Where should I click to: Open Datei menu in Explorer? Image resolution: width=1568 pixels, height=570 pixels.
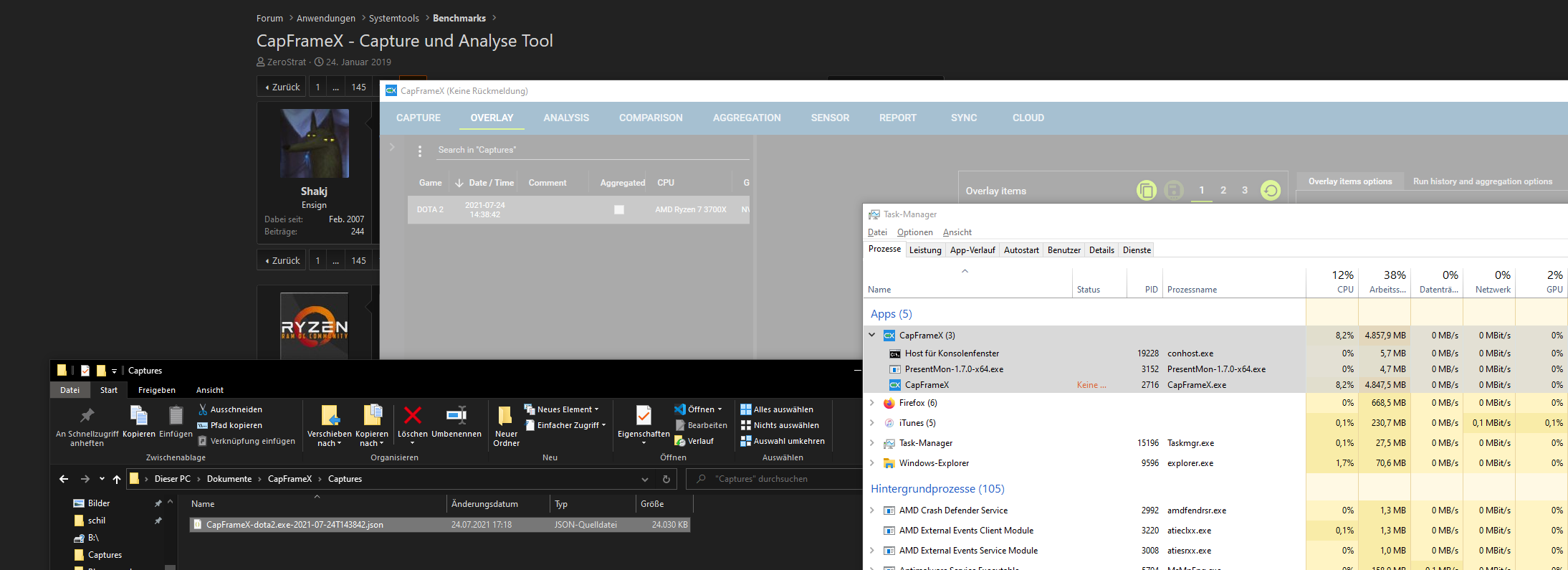(70, 390)
